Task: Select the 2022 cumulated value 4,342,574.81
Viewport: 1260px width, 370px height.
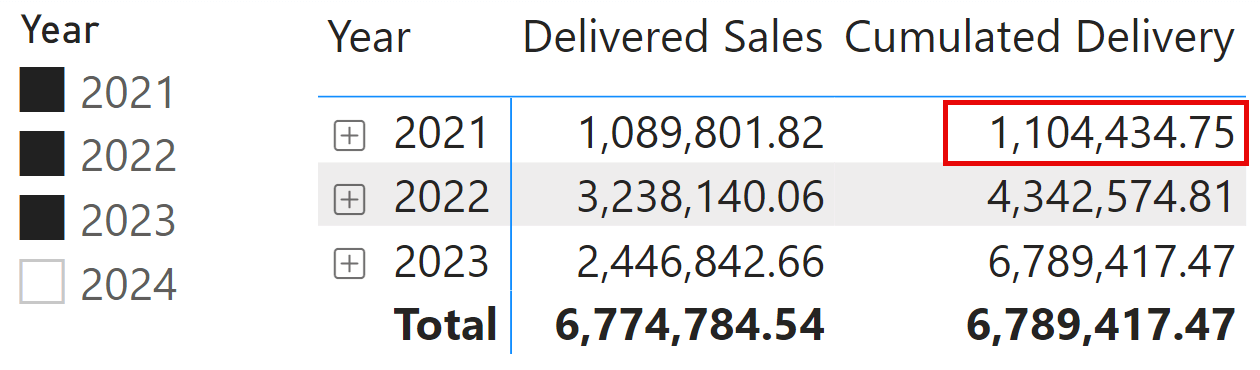Action: point(1111,198)
